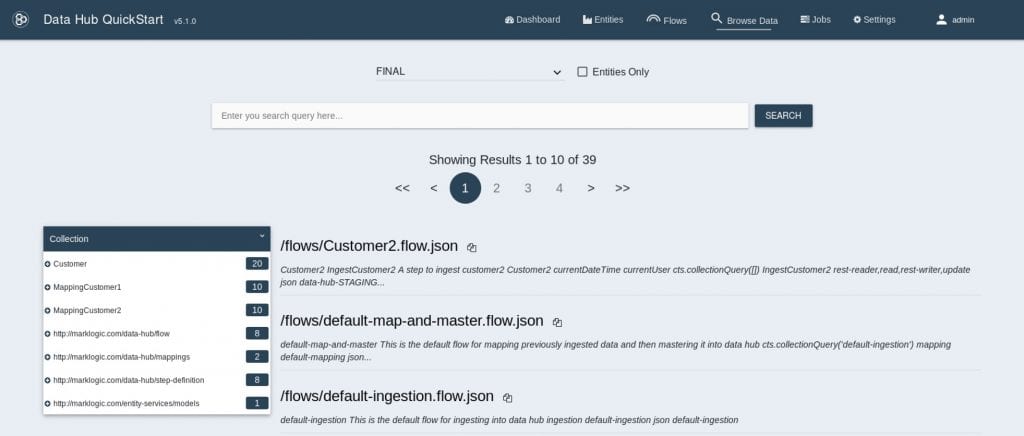
Task: Go to results page 2
Action: pos(496,188)
